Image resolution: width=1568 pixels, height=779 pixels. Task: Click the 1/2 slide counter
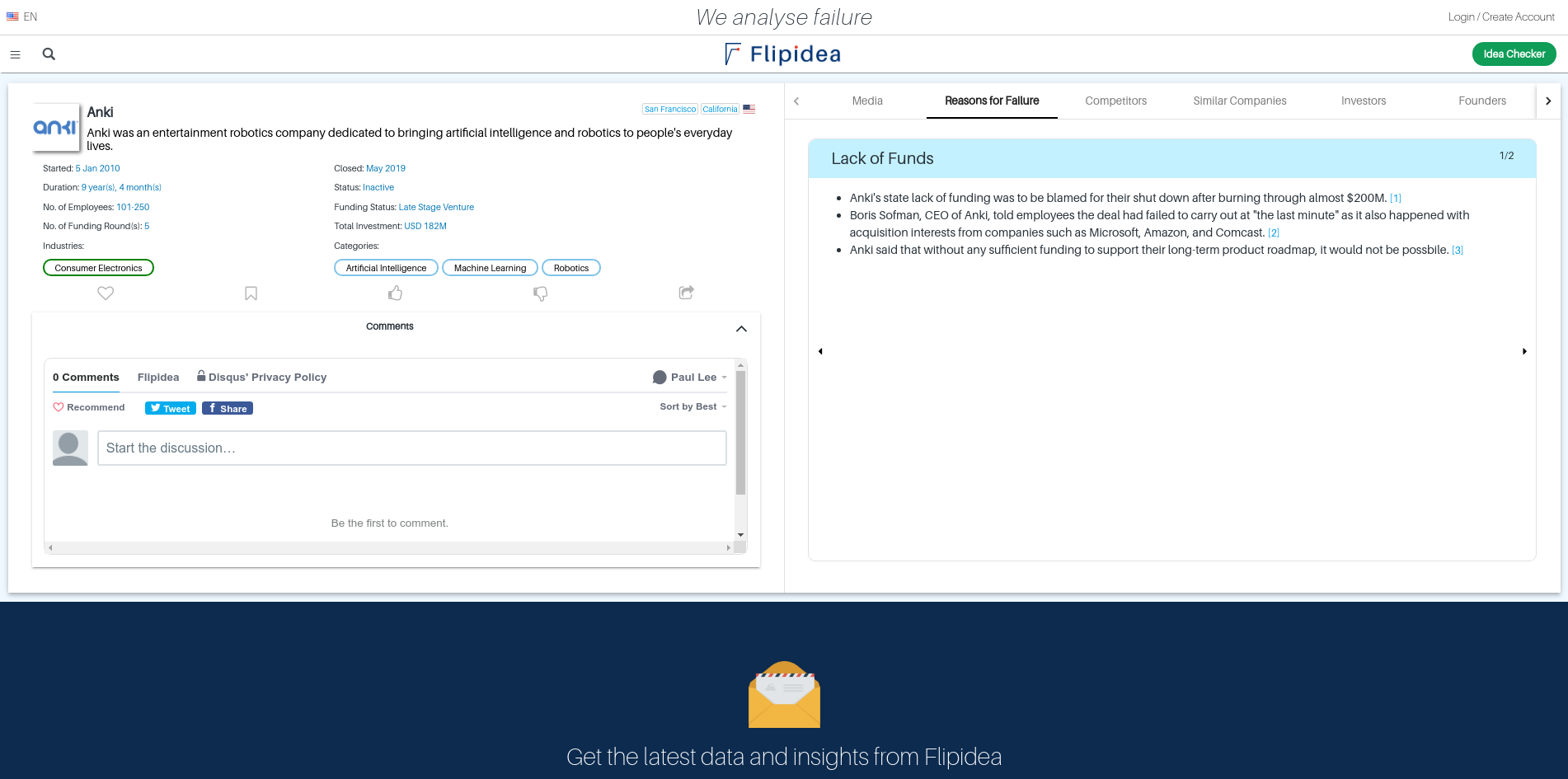(x=1506, y=156)
